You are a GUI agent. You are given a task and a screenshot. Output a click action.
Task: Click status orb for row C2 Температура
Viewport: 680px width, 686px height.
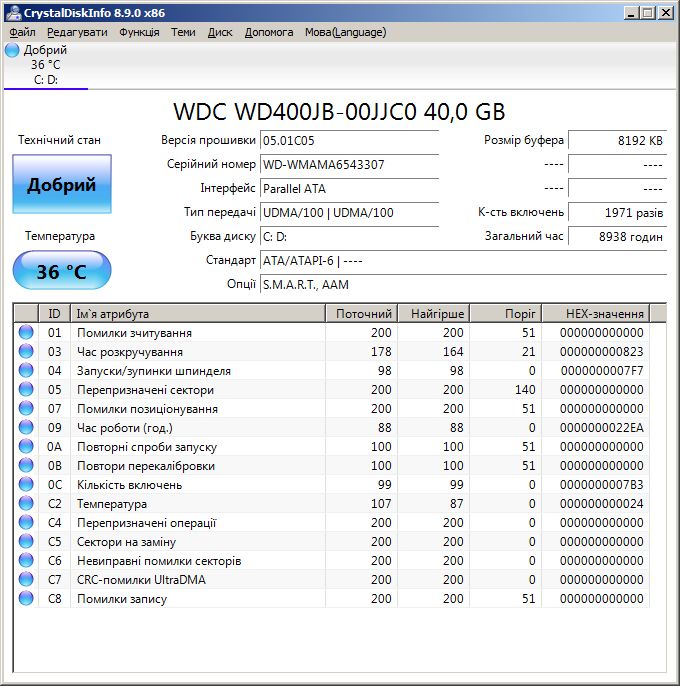pyautogui.click(x=26, y=504)
